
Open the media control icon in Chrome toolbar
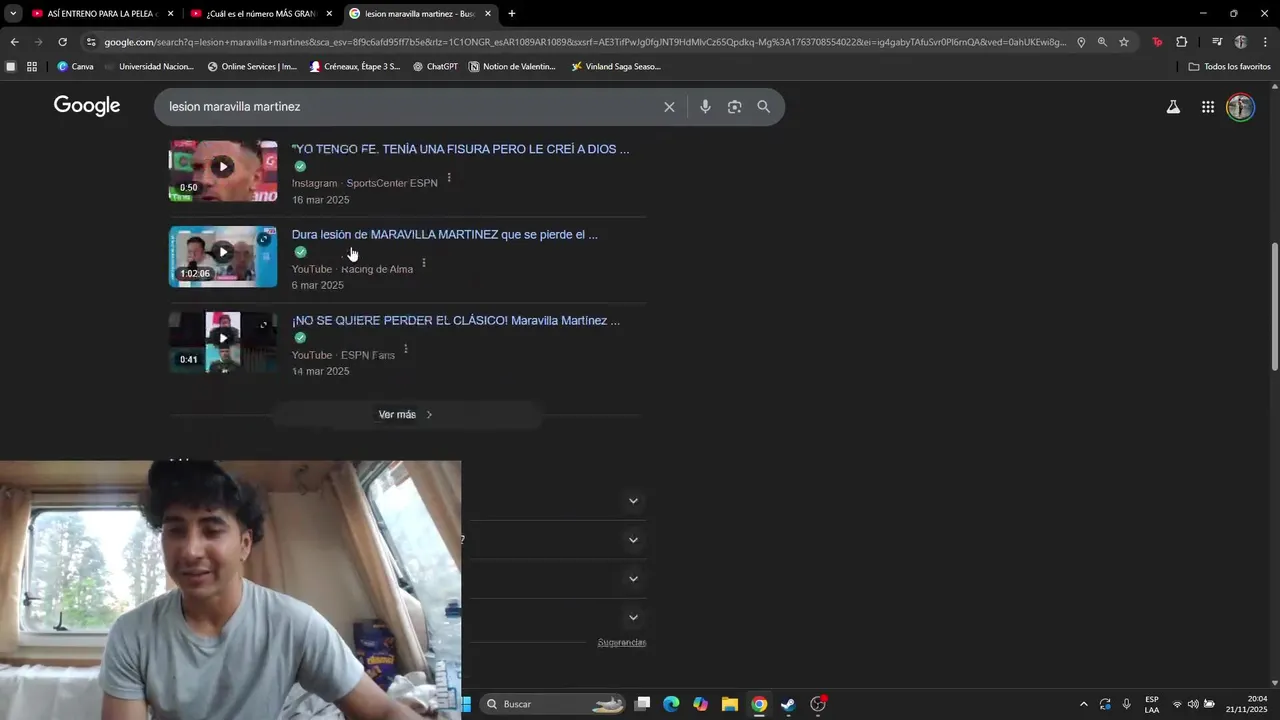tap(1217, 42)
